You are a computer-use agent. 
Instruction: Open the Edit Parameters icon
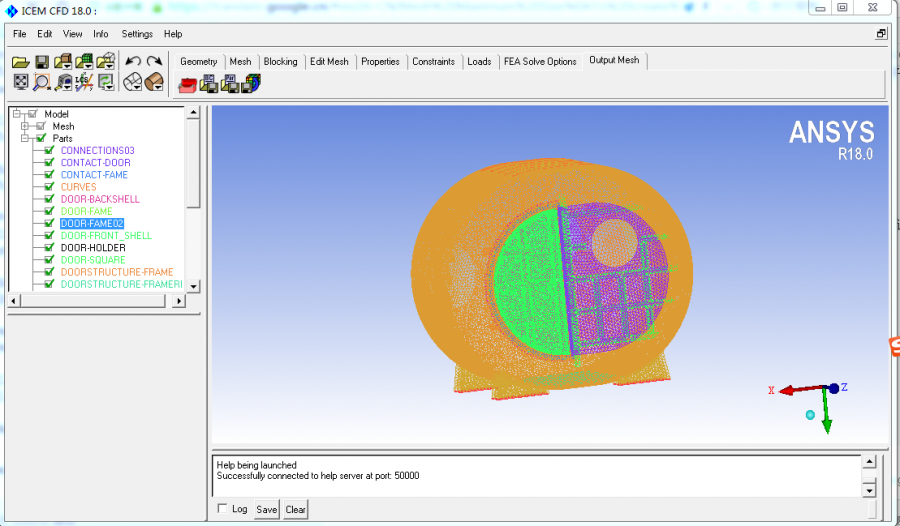click(x=230, y=84)
